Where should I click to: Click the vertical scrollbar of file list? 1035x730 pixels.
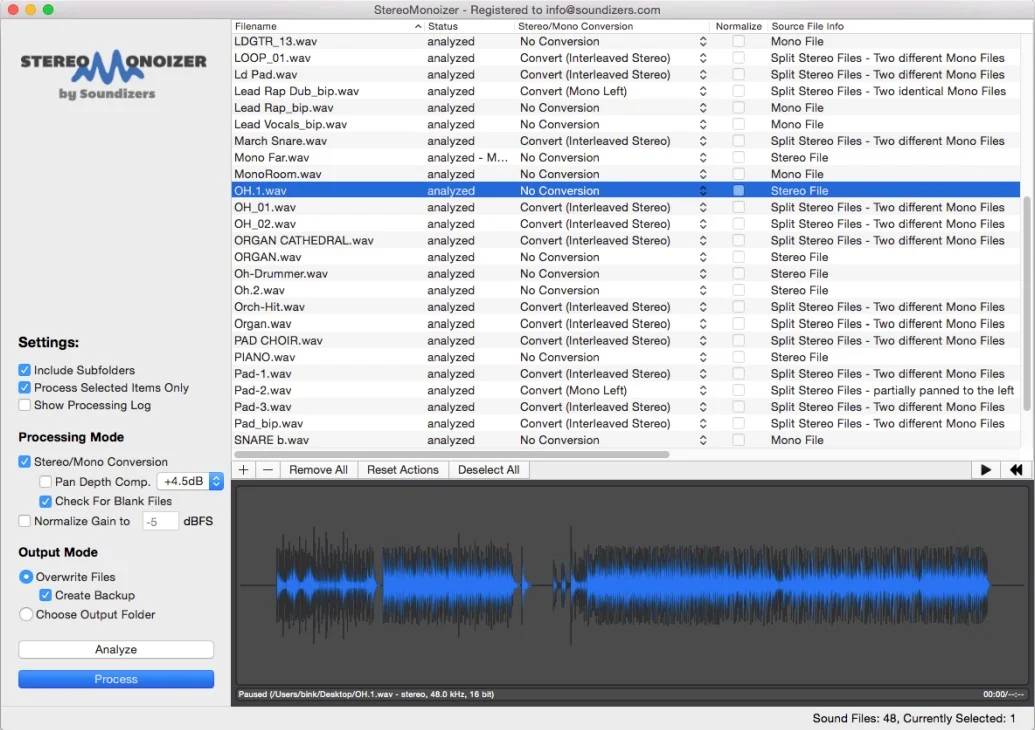[x=1026, y=304]
